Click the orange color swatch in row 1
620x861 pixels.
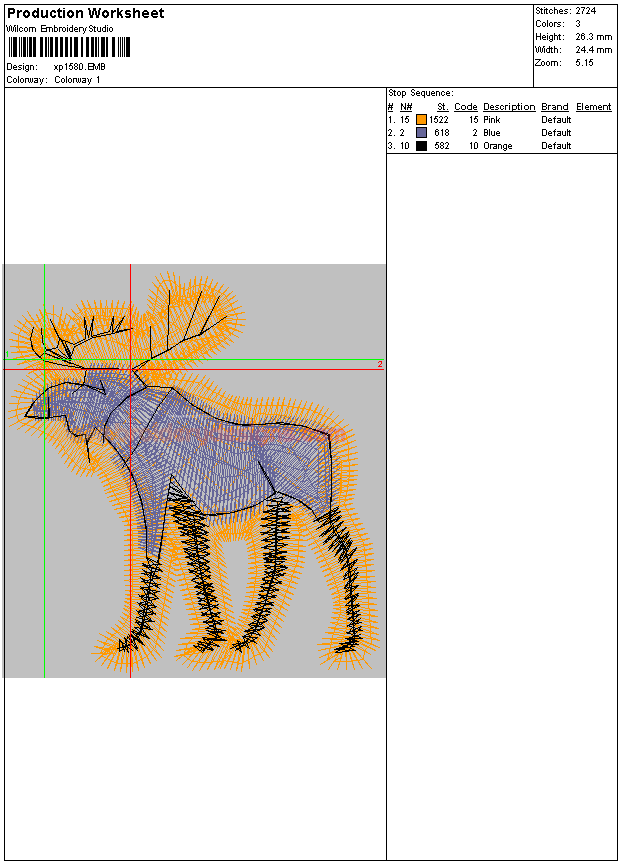421,120
